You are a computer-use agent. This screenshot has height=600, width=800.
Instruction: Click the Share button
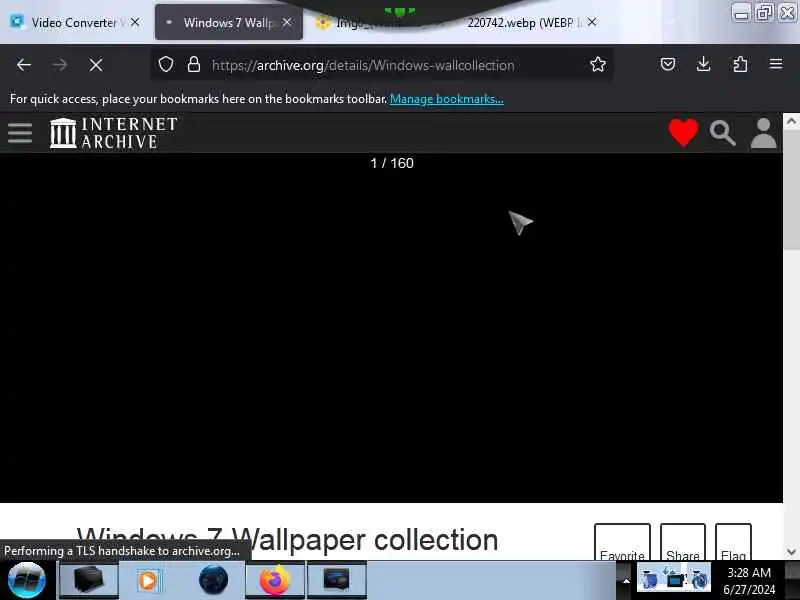click(683, 543)
